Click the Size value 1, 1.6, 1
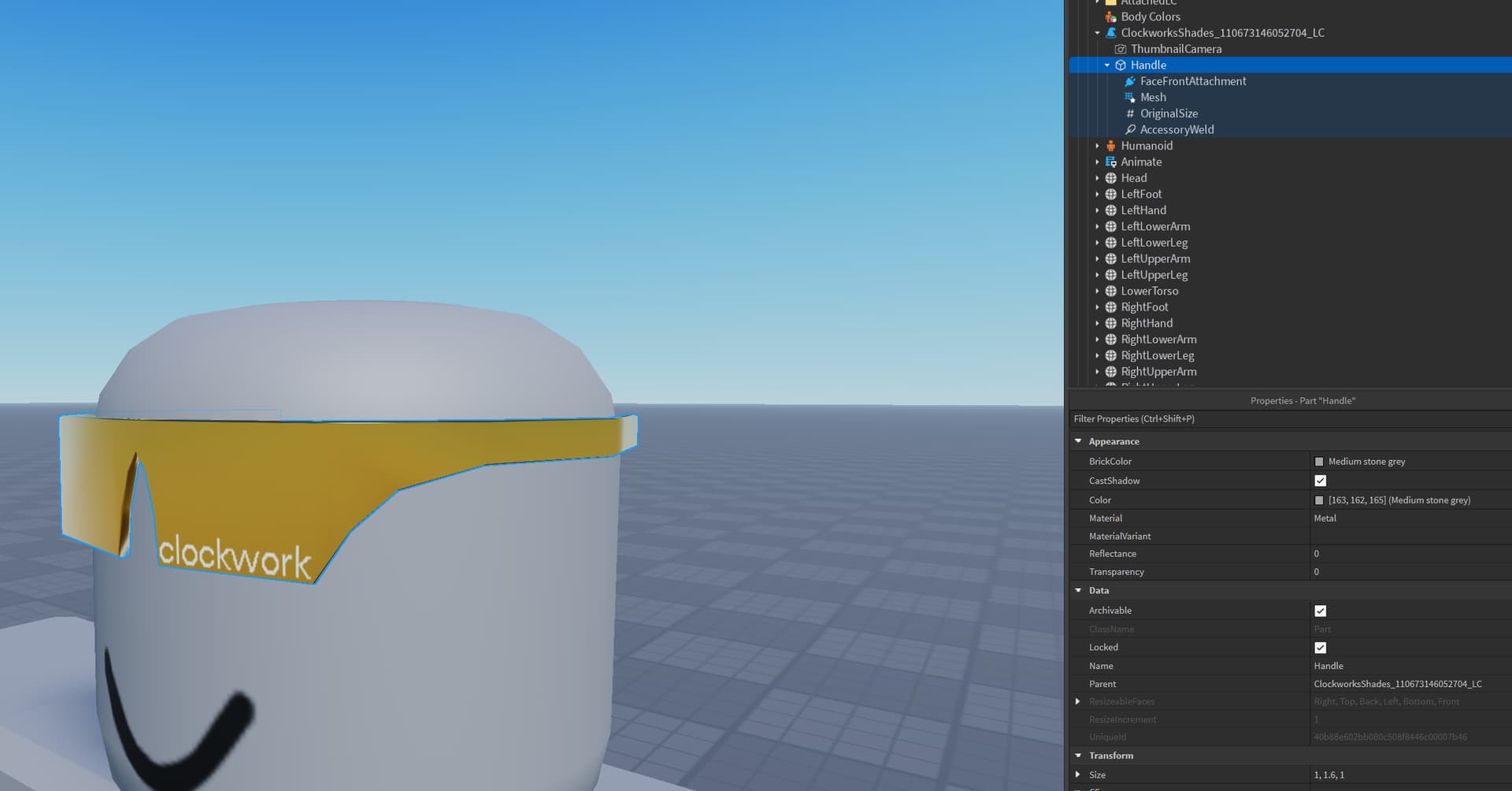 [x=1329, y=775]
